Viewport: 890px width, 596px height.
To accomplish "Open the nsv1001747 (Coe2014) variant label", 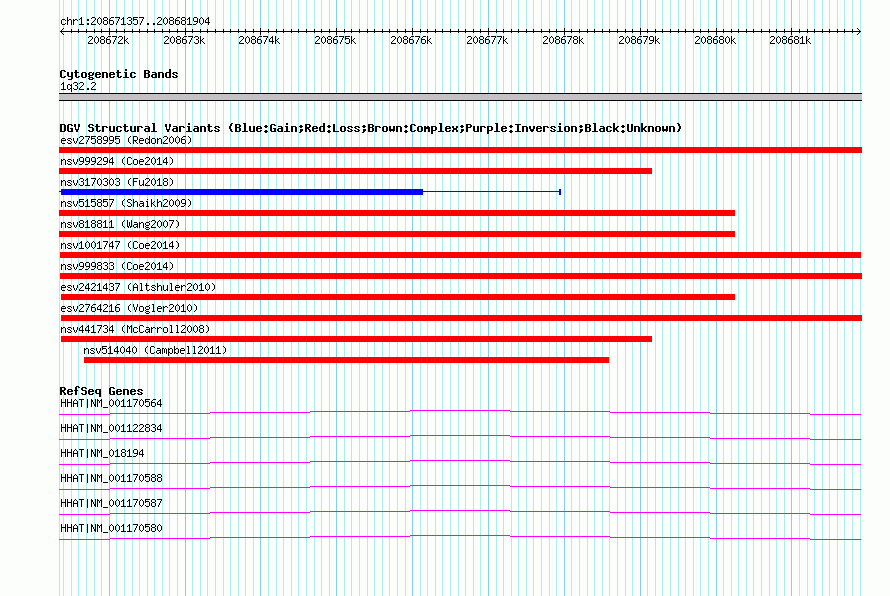I will pos(120,245).
